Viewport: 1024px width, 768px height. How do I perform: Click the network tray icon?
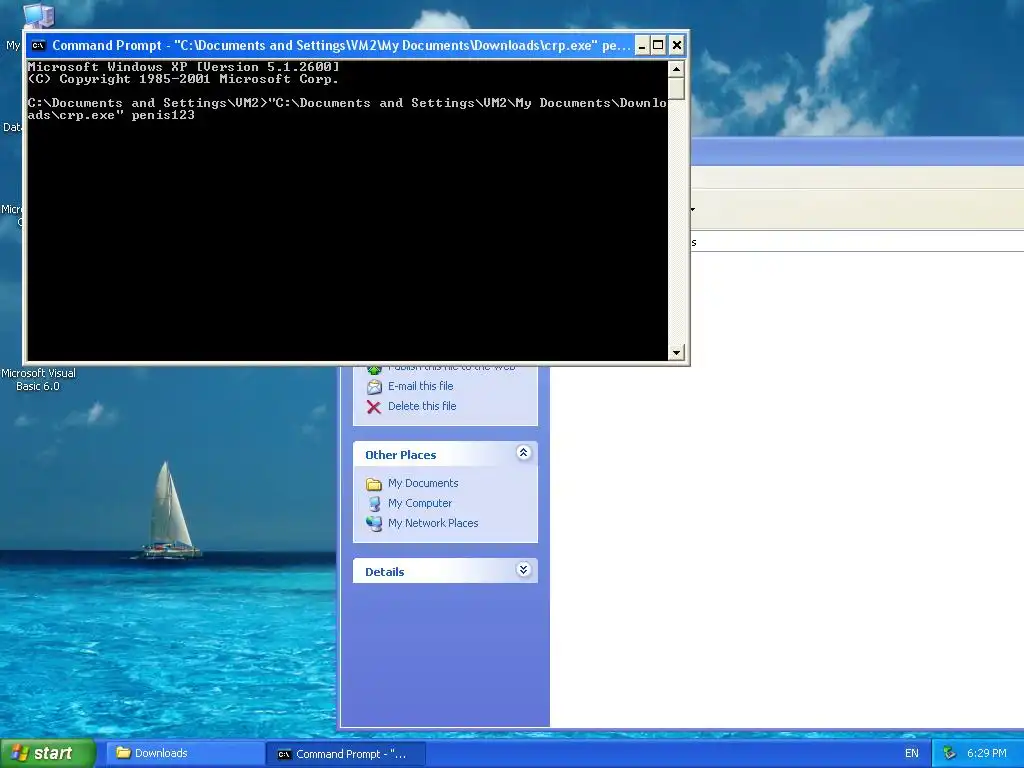click(949, 754)
